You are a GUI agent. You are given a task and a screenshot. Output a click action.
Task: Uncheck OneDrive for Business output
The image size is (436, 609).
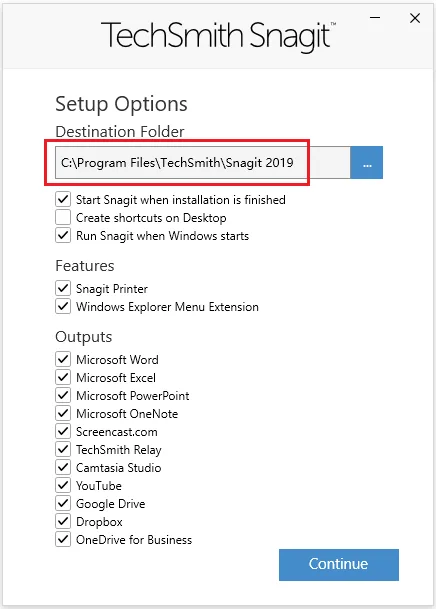pyautogui.click(x=63, y=539)
